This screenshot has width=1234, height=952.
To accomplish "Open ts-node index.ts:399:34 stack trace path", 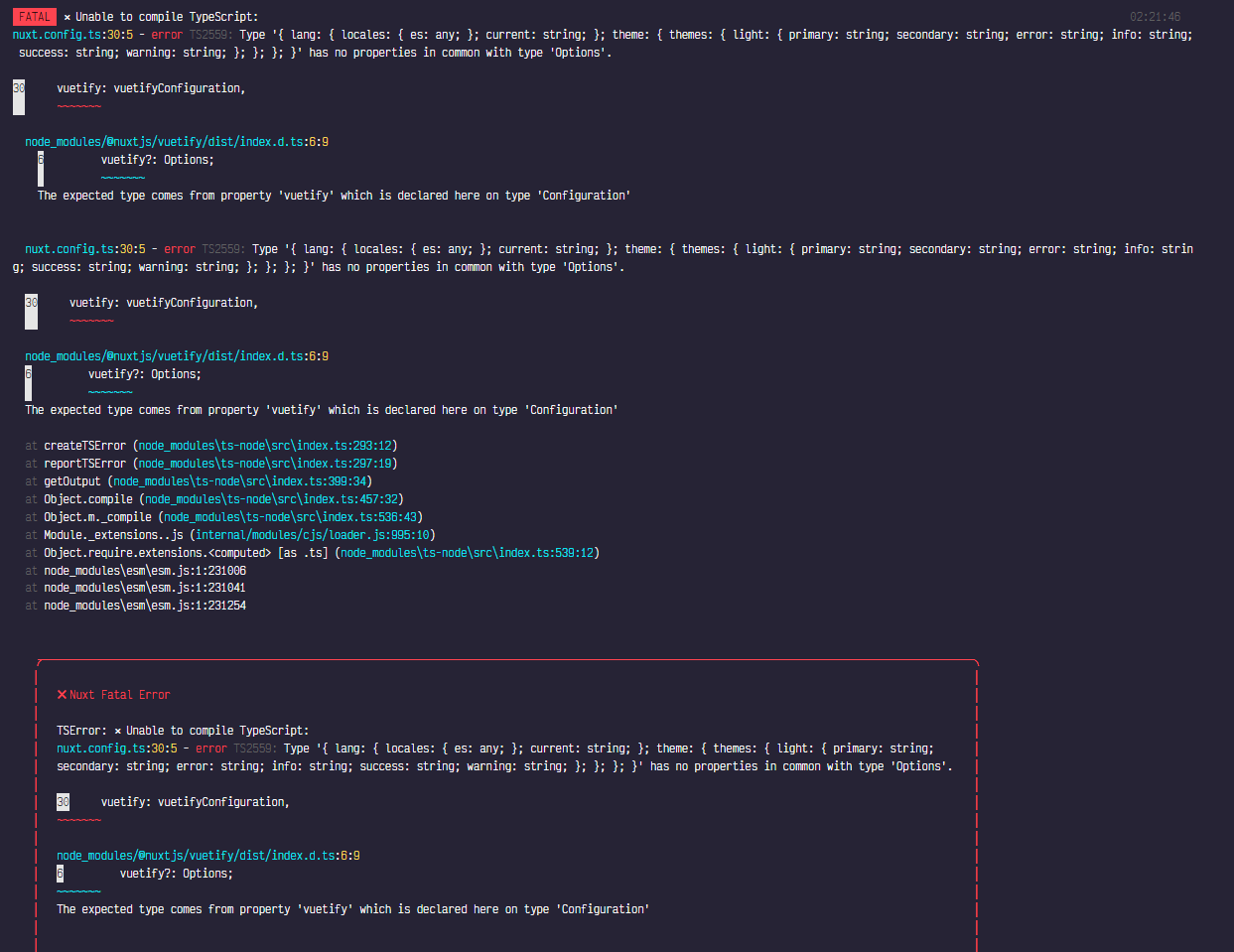I will click(x=240, y=481).
